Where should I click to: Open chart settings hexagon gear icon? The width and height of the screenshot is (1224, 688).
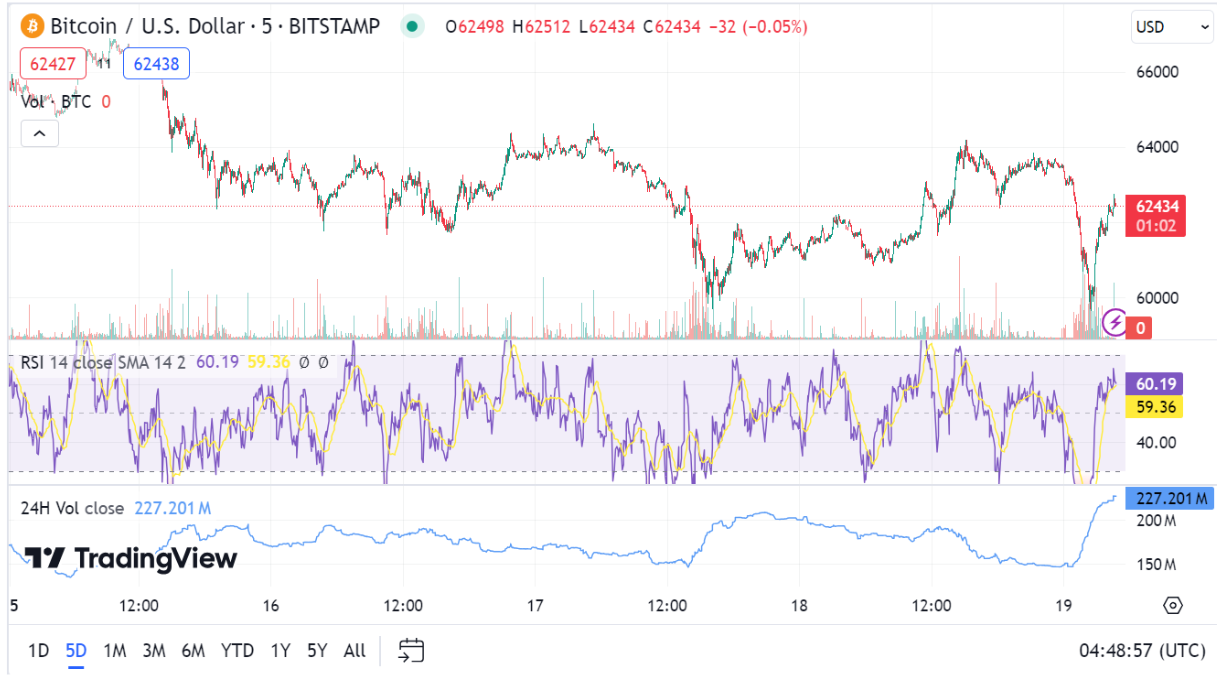point(1173,605)
